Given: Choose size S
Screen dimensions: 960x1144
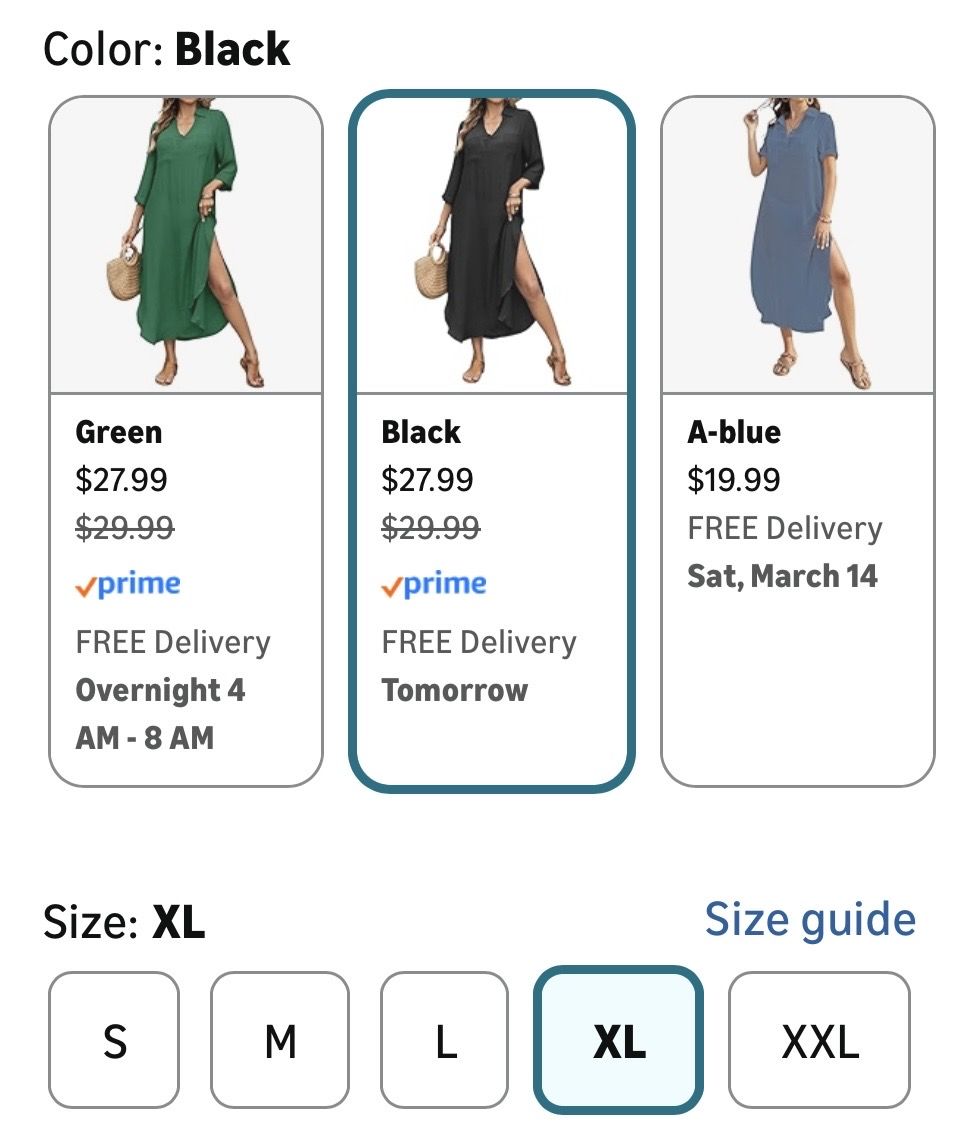Looking at the screenshot, I should (114, 1040).
